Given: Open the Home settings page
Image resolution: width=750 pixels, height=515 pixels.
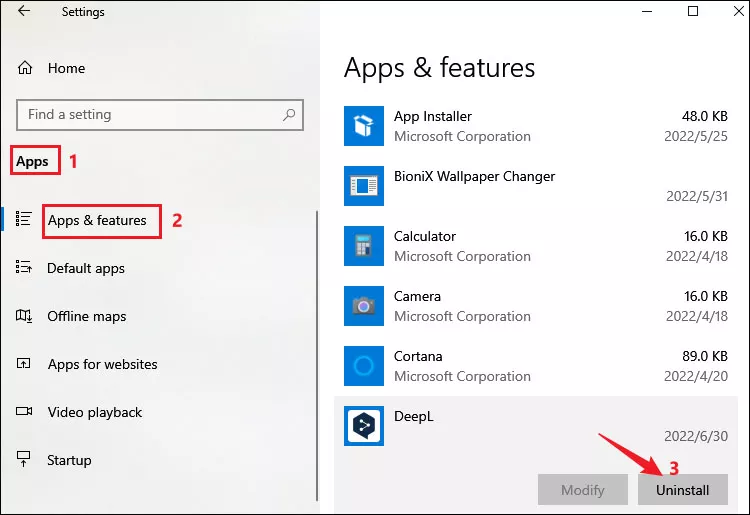Looking at the screenshot, I should [x=66, y=68].
